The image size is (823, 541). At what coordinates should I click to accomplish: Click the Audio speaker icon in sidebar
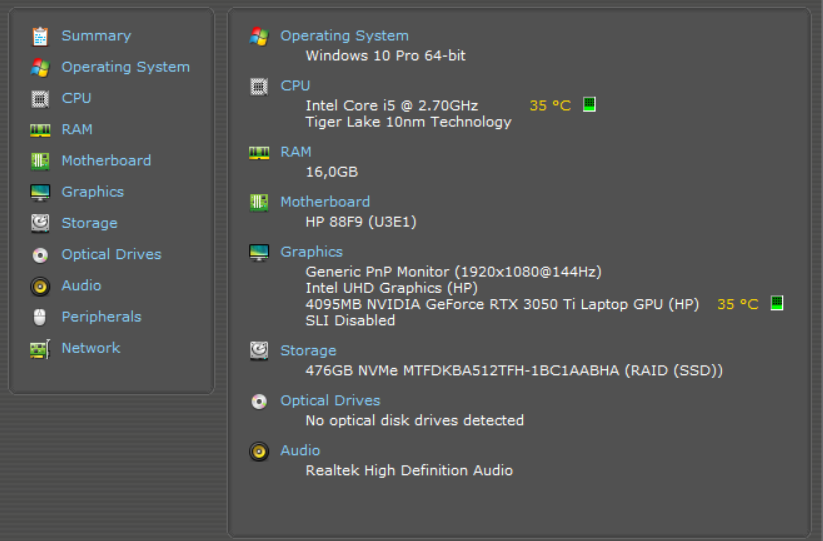pos(40,287)
